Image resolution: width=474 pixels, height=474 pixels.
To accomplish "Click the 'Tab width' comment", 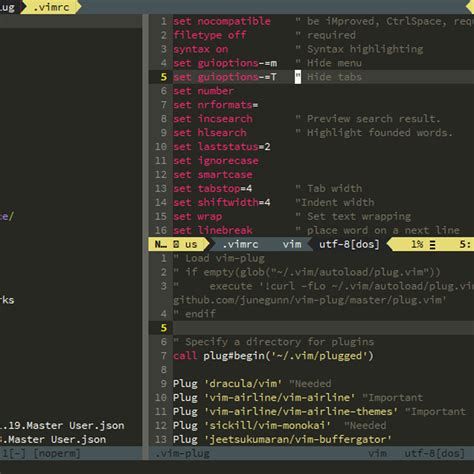I will (x=334, y=189).
